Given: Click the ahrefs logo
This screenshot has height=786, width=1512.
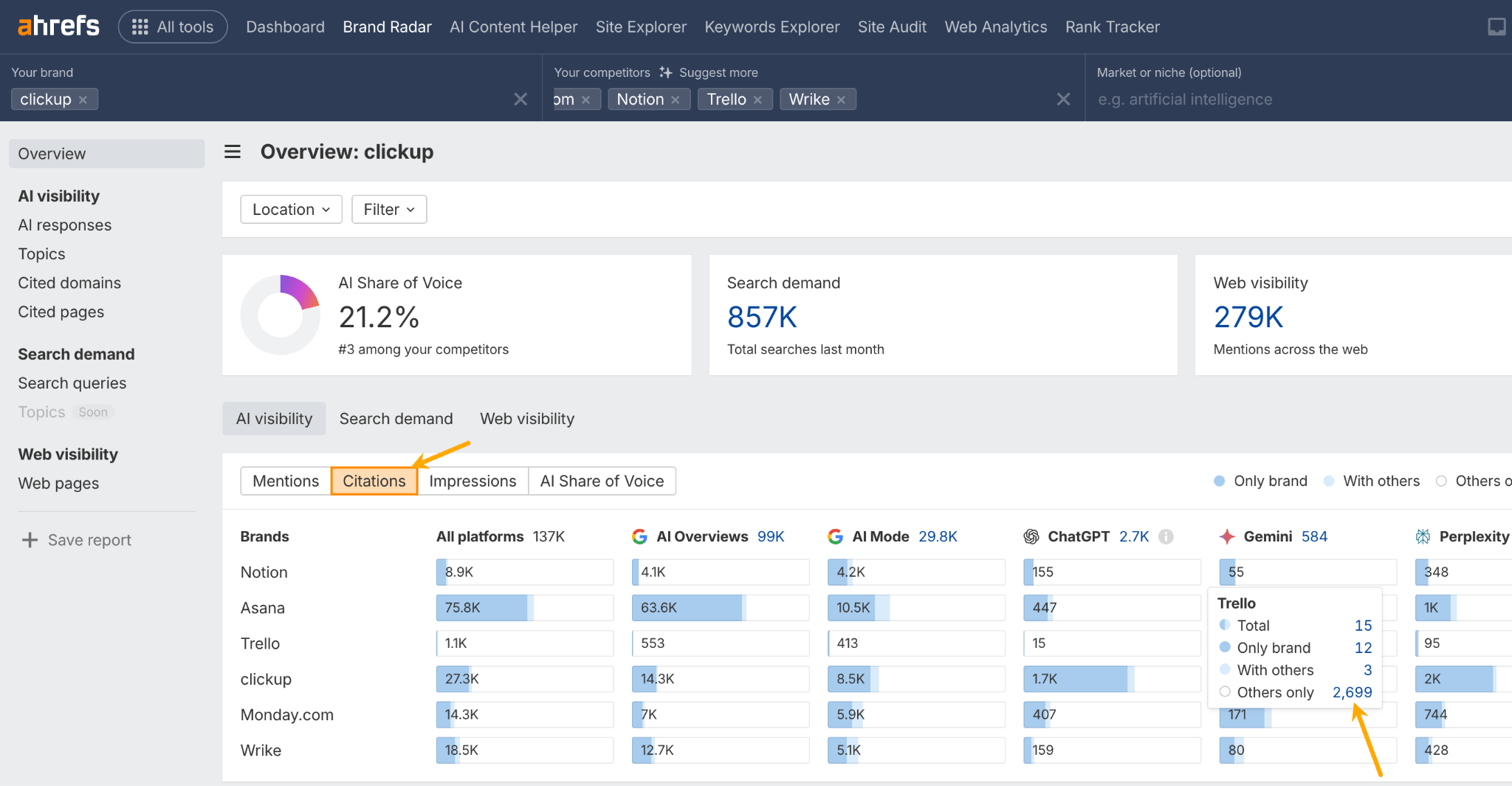Looking at the screenshot, I should pyautogui.click(x=58, y=25).
